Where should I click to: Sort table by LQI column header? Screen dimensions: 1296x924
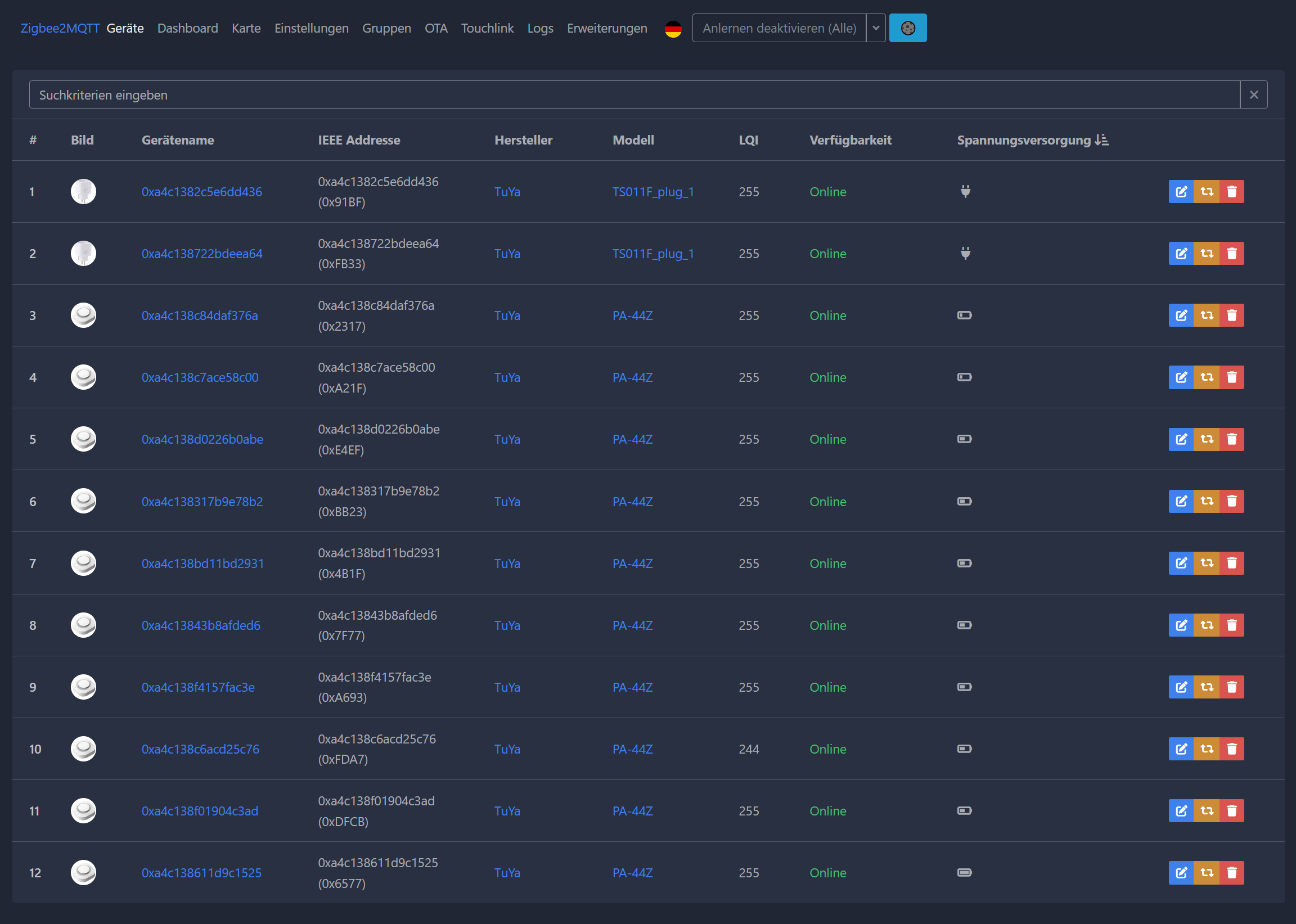click(748, 140)
